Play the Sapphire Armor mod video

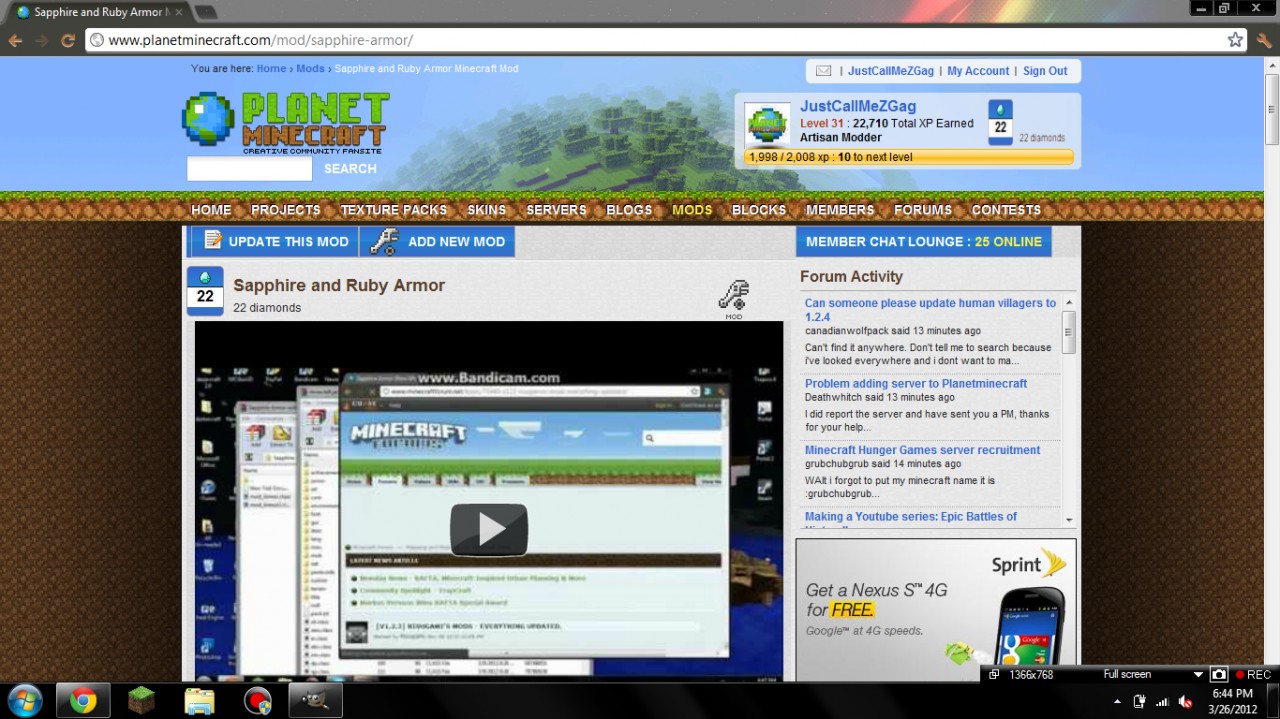coord(488,529)
